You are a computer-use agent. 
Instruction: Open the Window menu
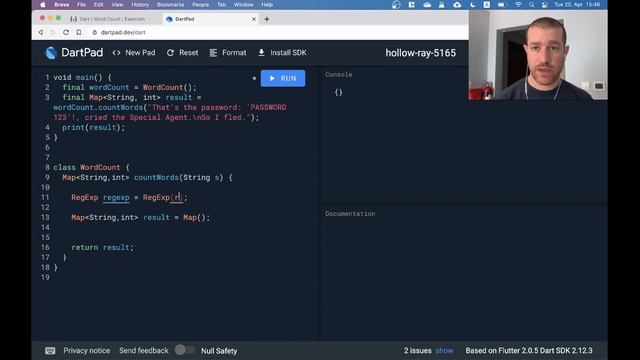click(243, 4)
